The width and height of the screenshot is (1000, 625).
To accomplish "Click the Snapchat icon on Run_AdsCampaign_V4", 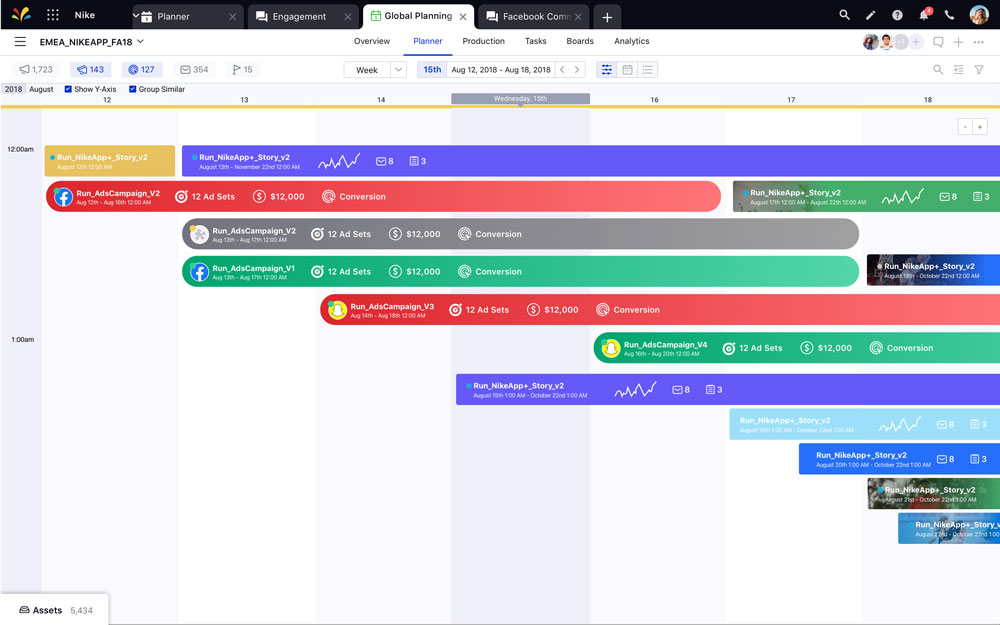I will click(x=611, y=348).
